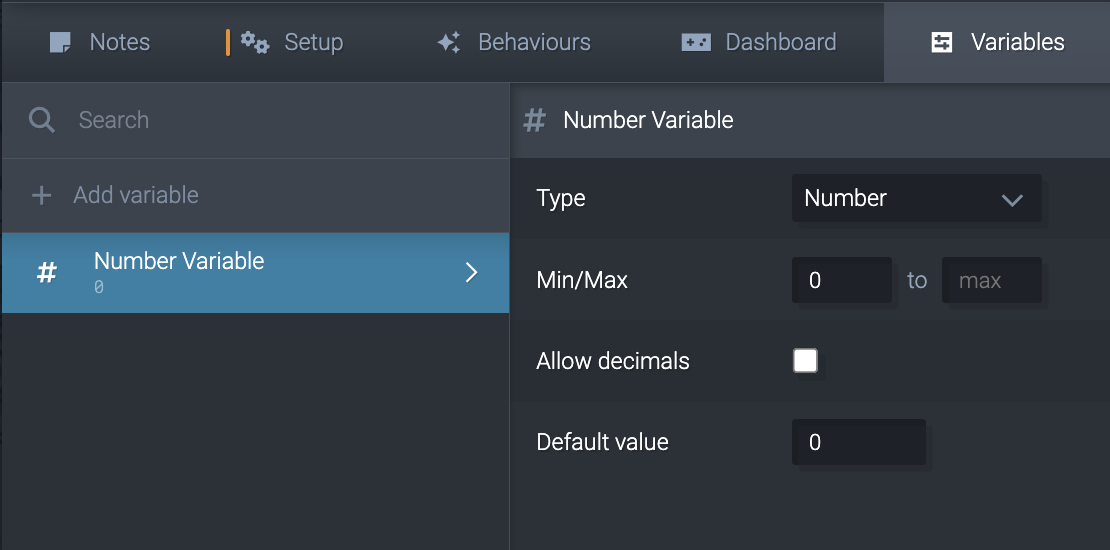The image size is (1110, 550).
Task: Click the hash icon in the variable list row
Action: tap(47, 273)
